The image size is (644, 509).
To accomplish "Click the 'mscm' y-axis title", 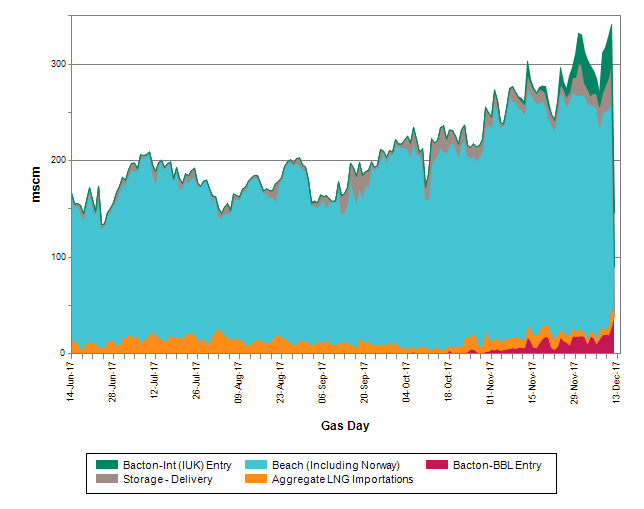I will click(x=36, y=184).
